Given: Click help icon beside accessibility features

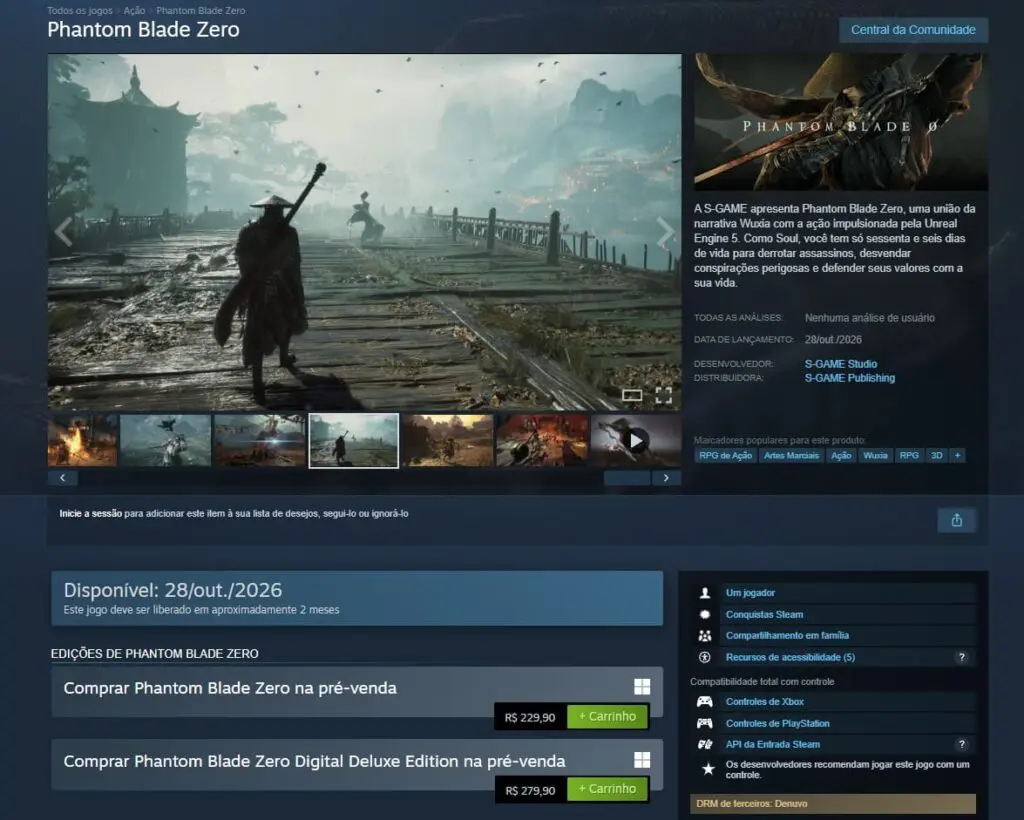Looking at the screenshot, I should click(961, 657).
